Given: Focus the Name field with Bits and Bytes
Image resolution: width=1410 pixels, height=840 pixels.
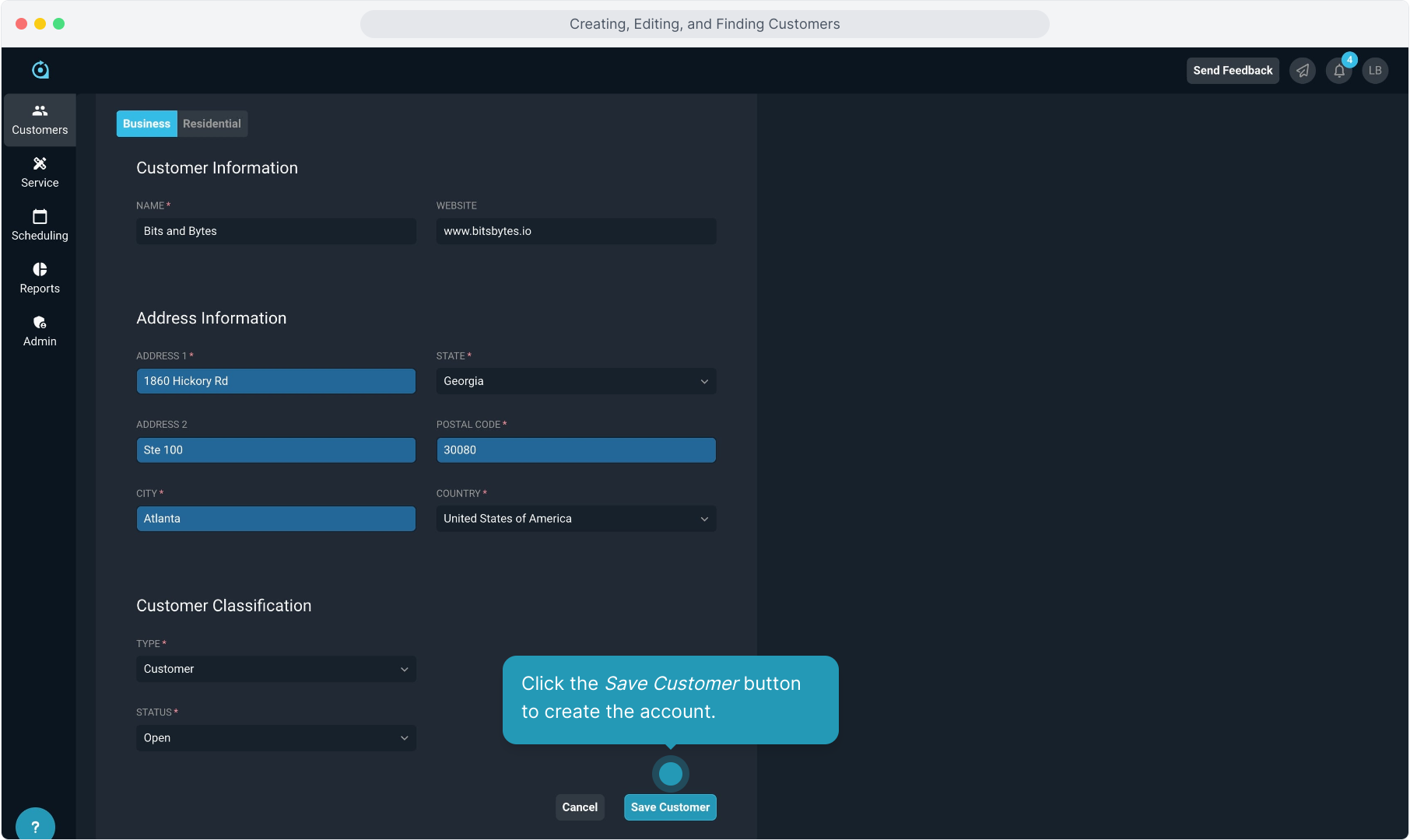Looking at the screenshot, I should click(276, 231).
